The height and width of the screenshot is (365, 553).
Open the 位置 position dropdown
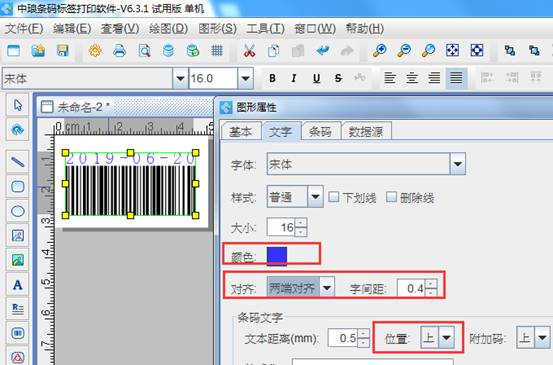pos(446,337)
